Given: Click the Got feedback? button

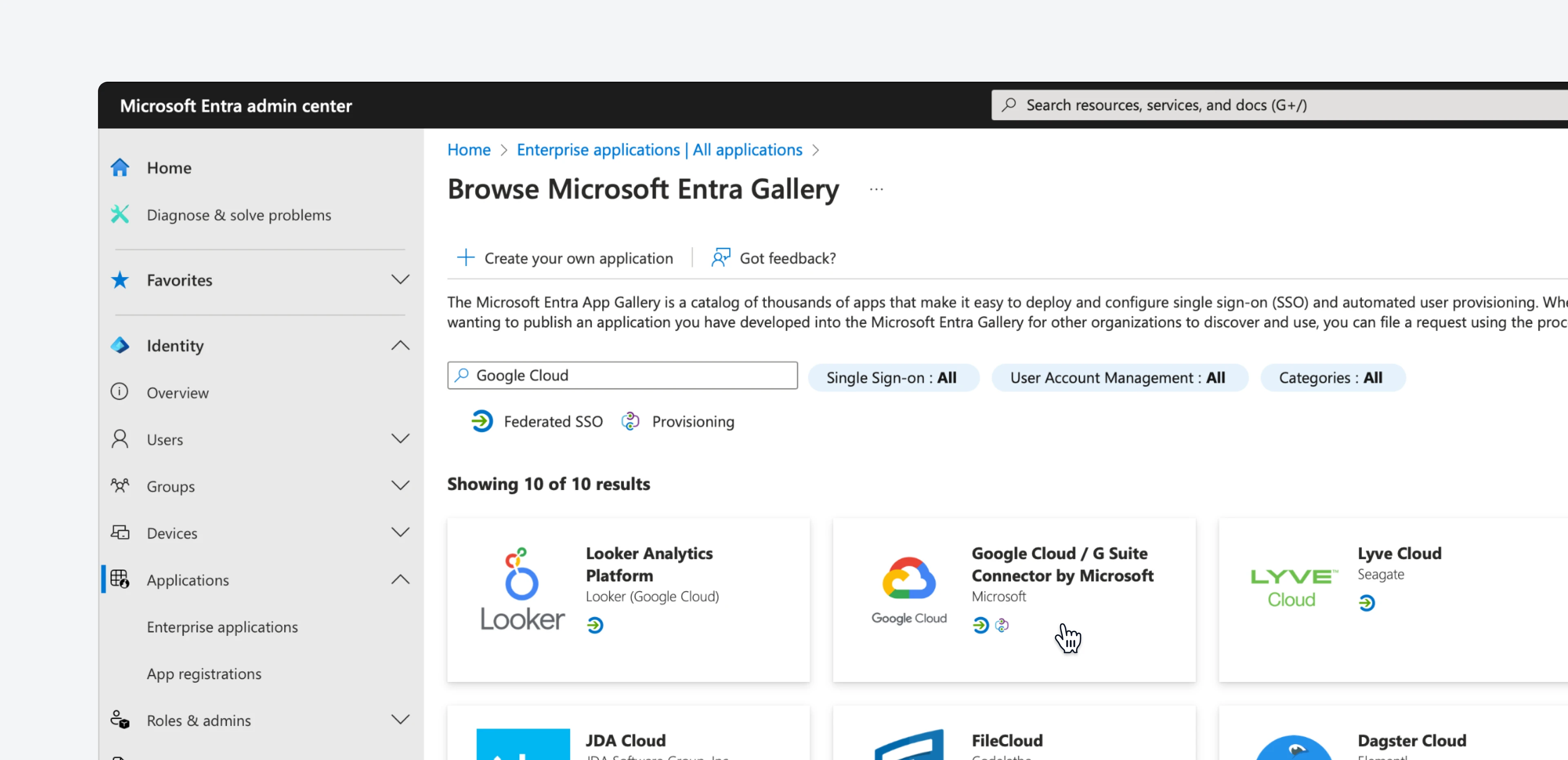Looking at the screenshot, I should click(x=773, y=257).
